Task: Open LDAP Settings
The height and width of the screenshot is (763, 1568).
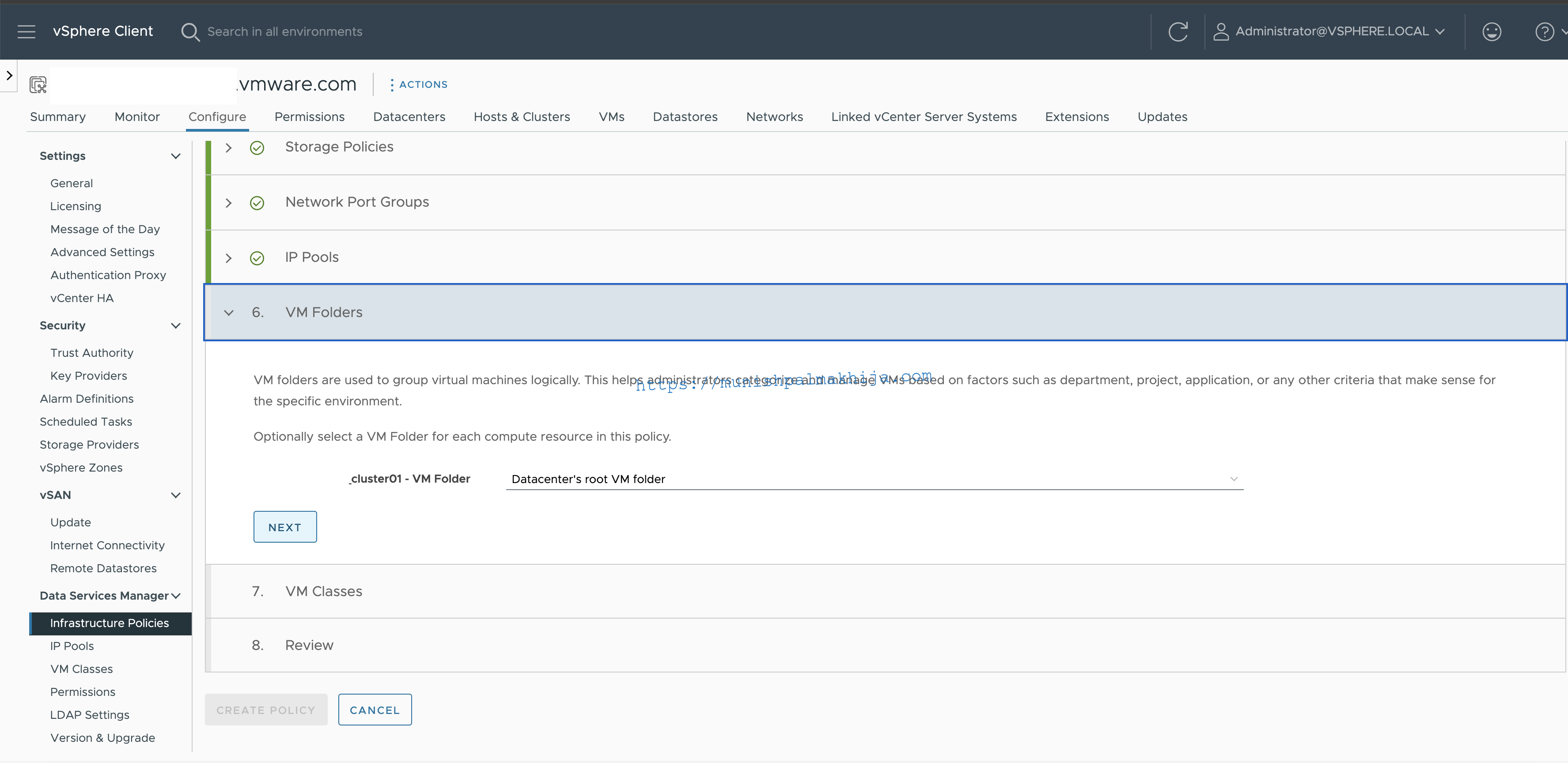Action: (x=90, y=716)
